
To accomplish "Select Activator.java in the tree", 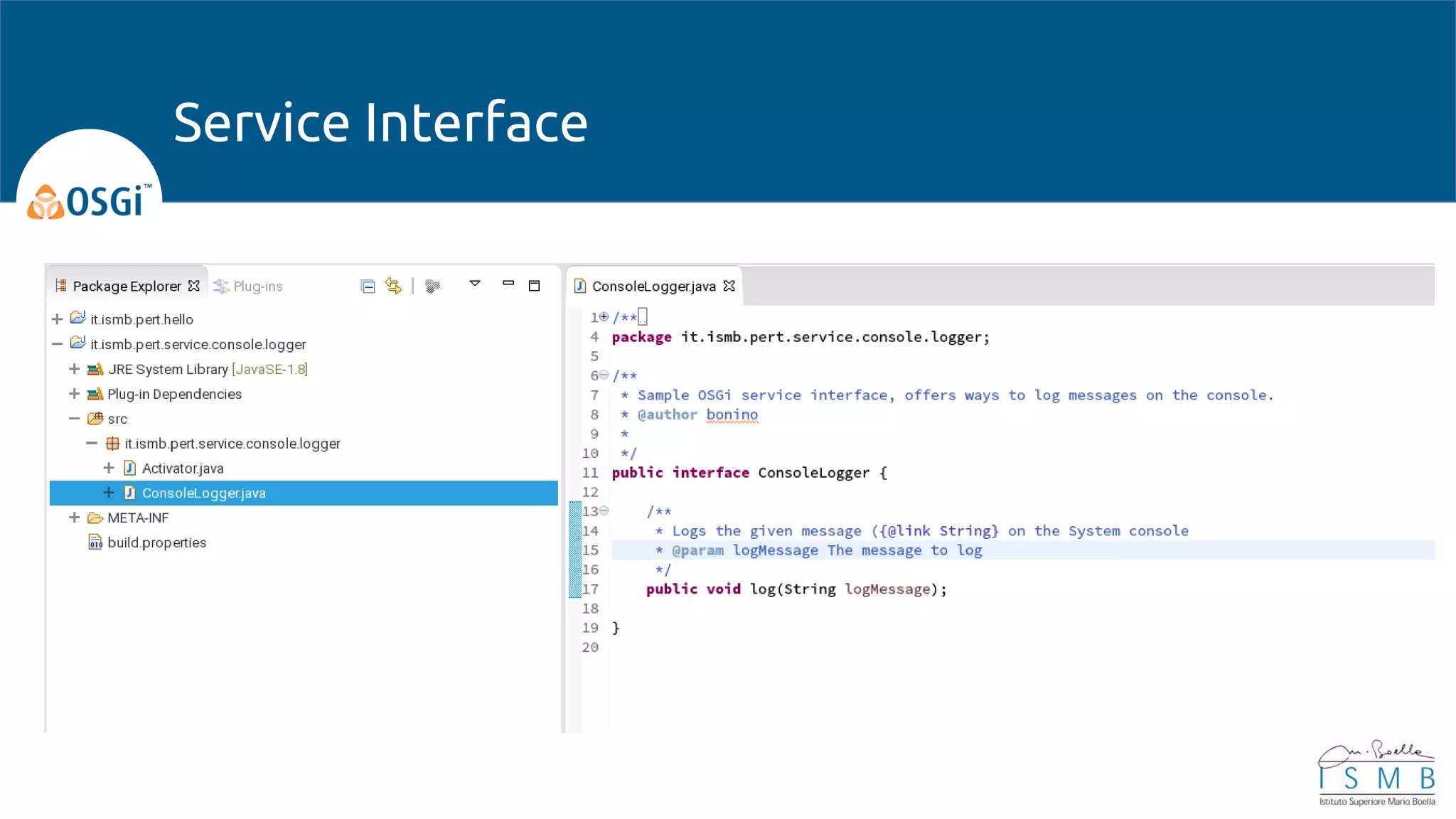I will point(183,469).
